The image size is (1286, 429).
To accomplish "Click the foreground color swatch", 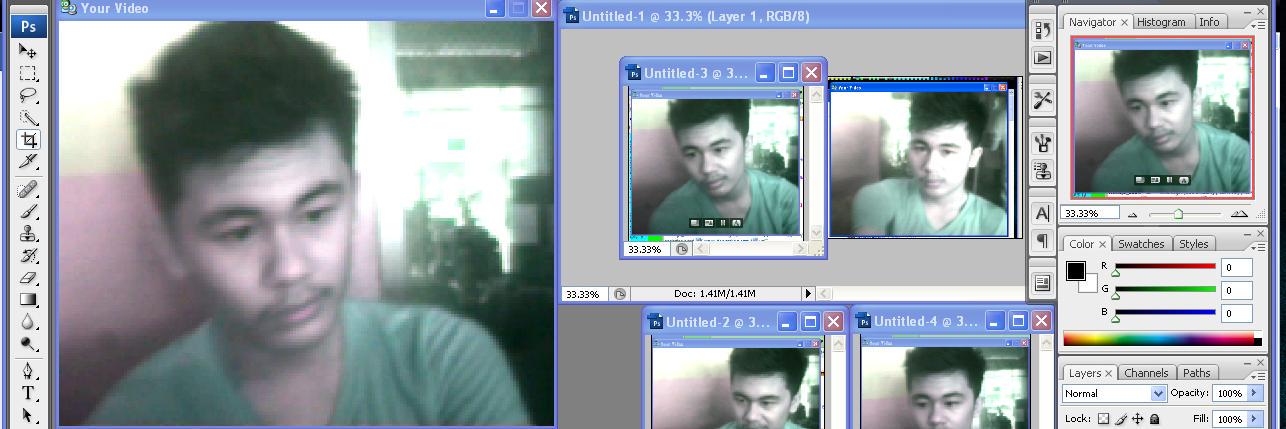I will pos(1076,271).
